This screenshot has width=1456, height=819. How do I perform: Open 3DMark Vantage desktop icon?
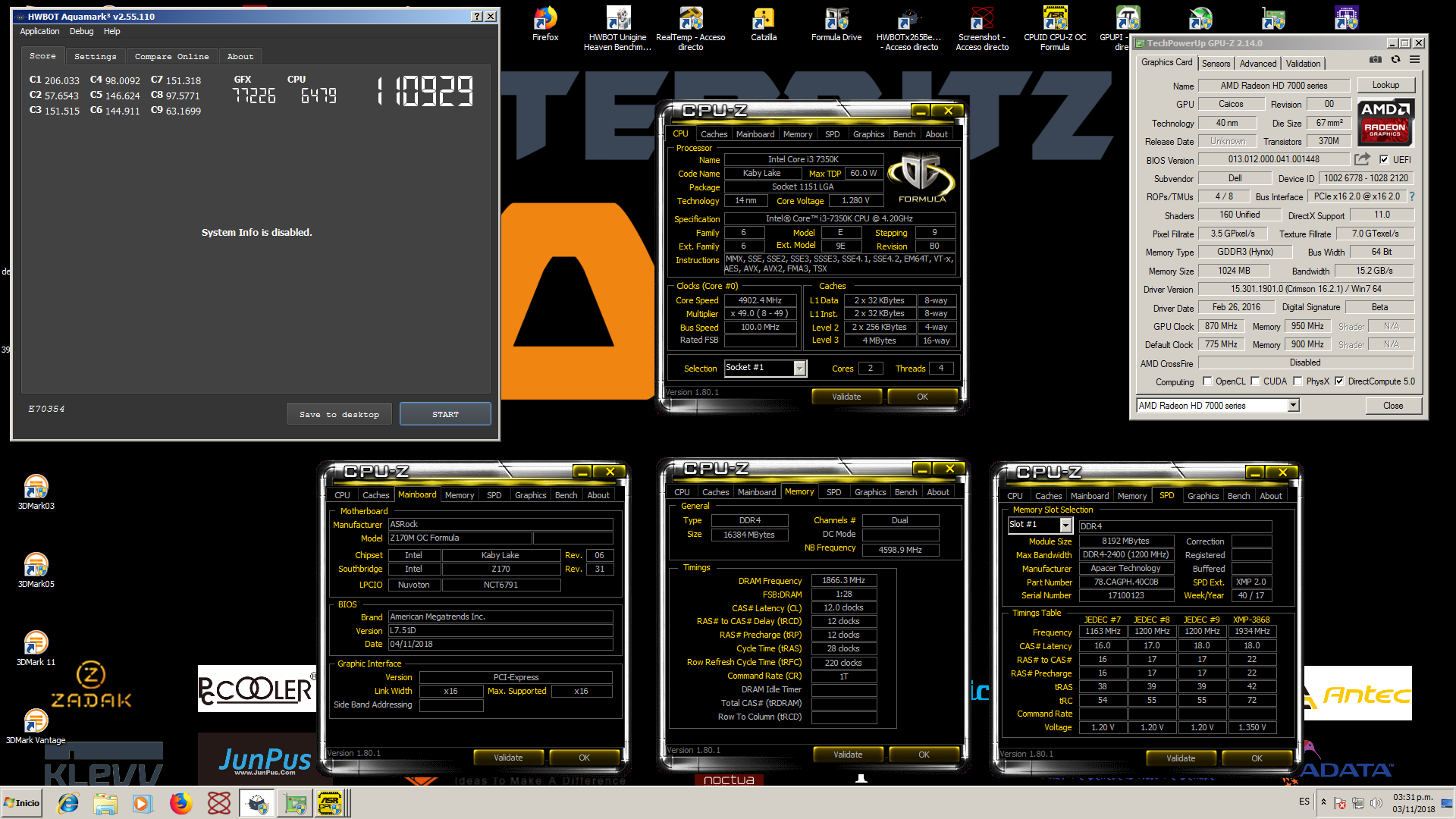click(x=36, y=726)
